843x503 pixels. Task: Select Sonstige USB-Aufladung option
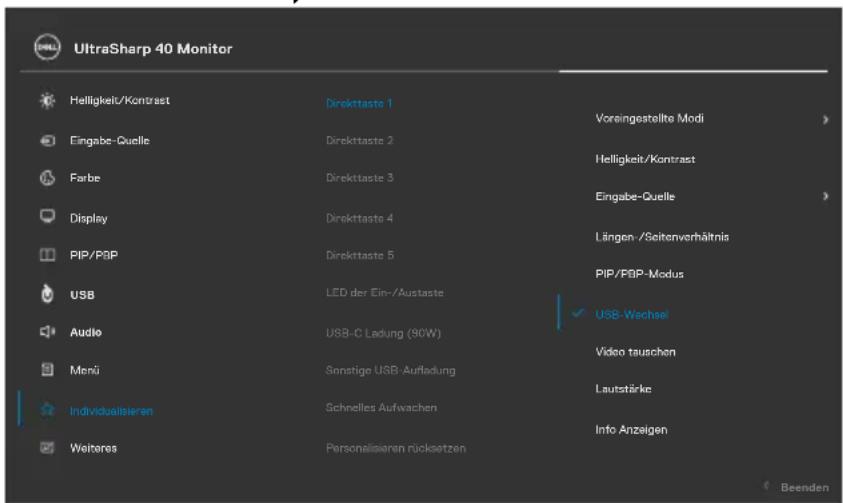click(391, 370)
